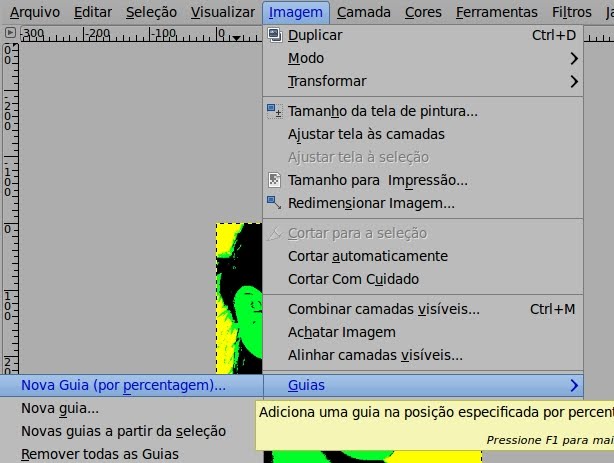Select Cortar Com Cuidado
The height and width of the screenshot is (463, 614).
click(x=423, y=279)
